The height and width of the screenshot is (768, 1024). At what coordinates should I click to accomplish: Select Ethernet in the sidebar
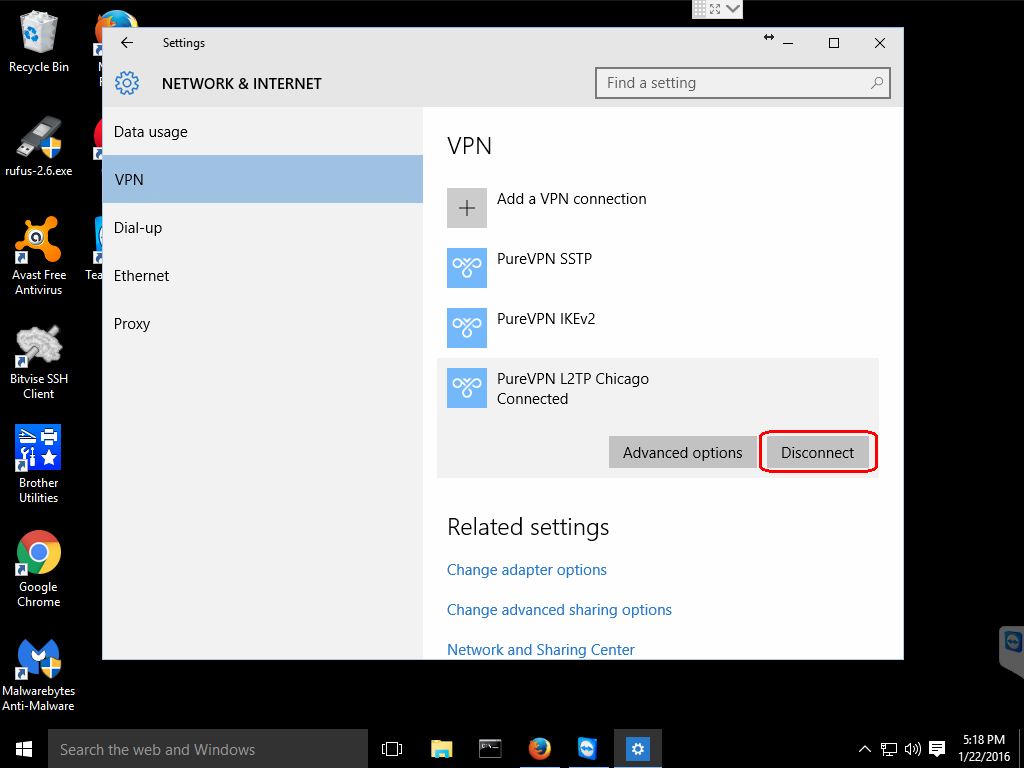click(x=263, y=276)
